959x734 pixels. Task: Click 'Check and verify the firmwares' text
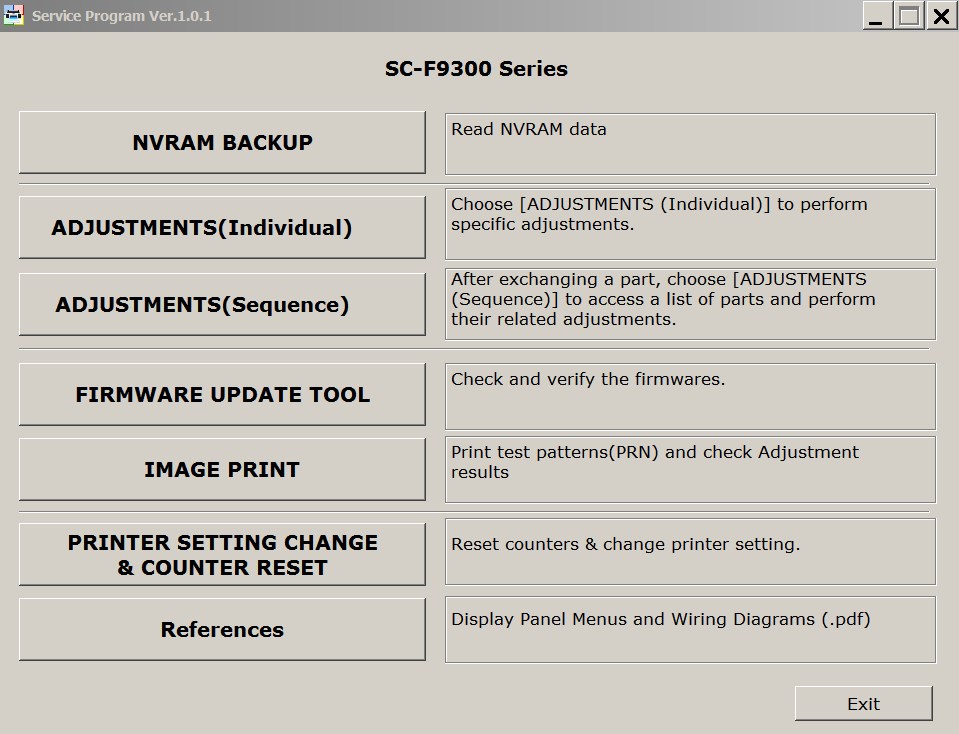pyautogui.click(x=588, y=379)
